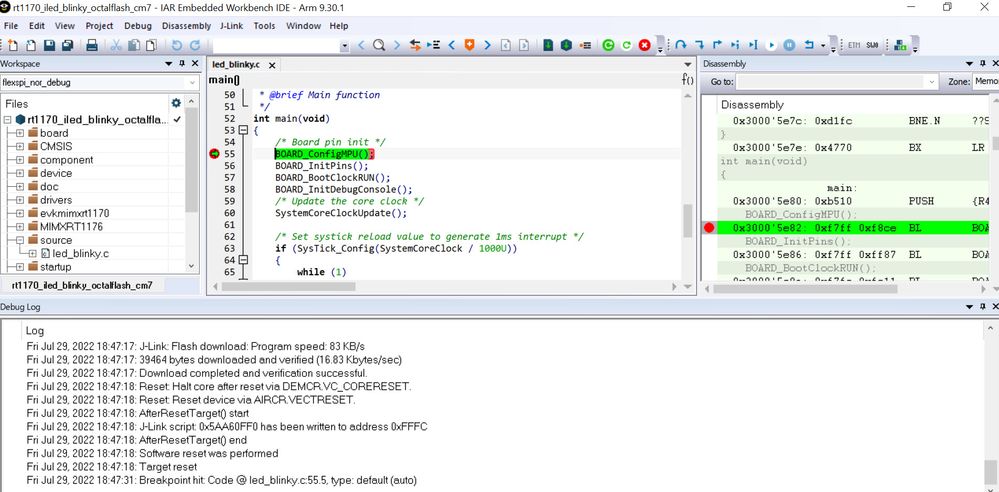The width and height of the screenshot is (999, 492).
Task: Open the Project menu
Action: (99, 25)
